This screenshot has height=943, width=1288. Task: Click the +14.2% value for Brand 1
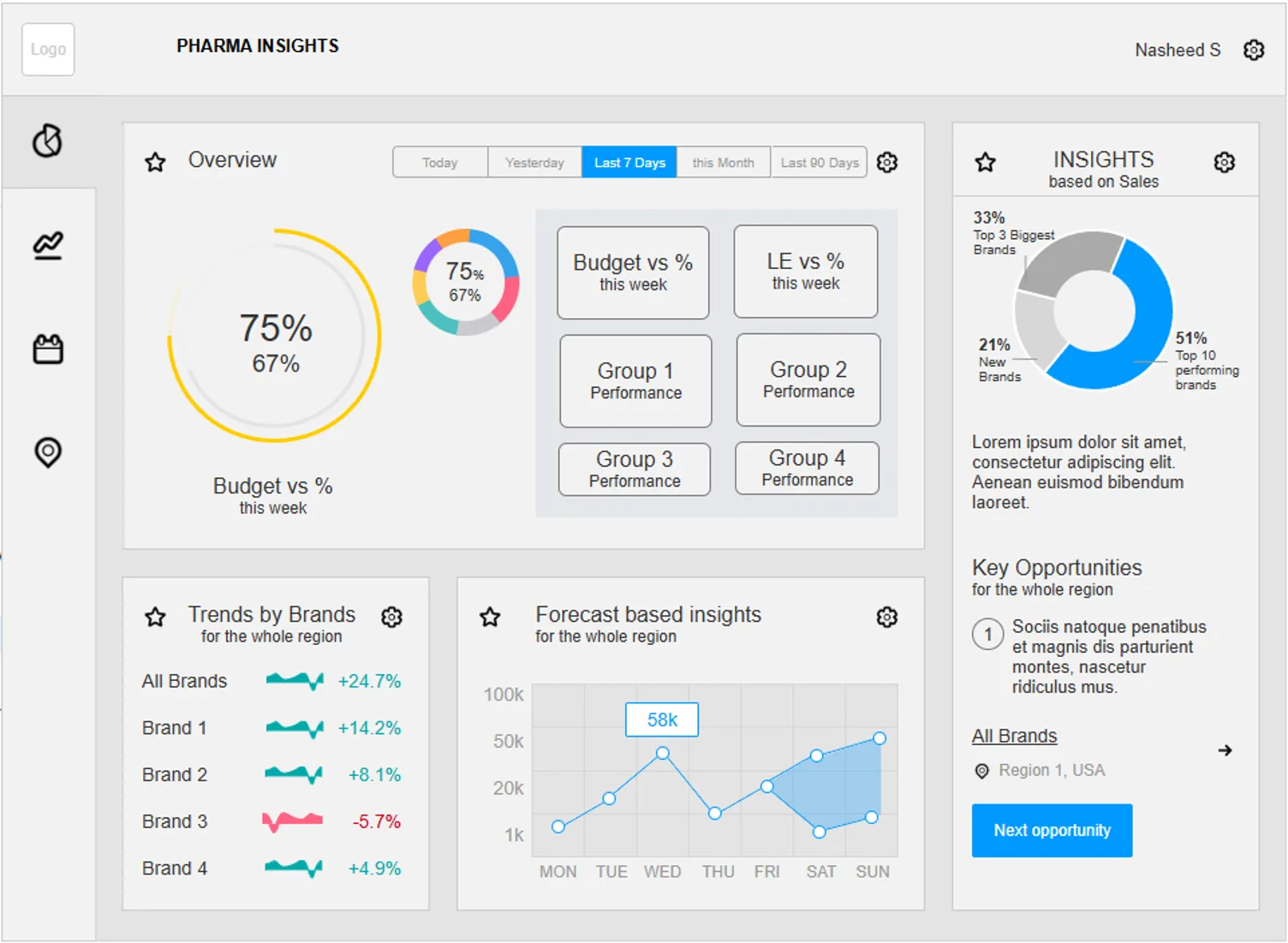tap(369, 728)
